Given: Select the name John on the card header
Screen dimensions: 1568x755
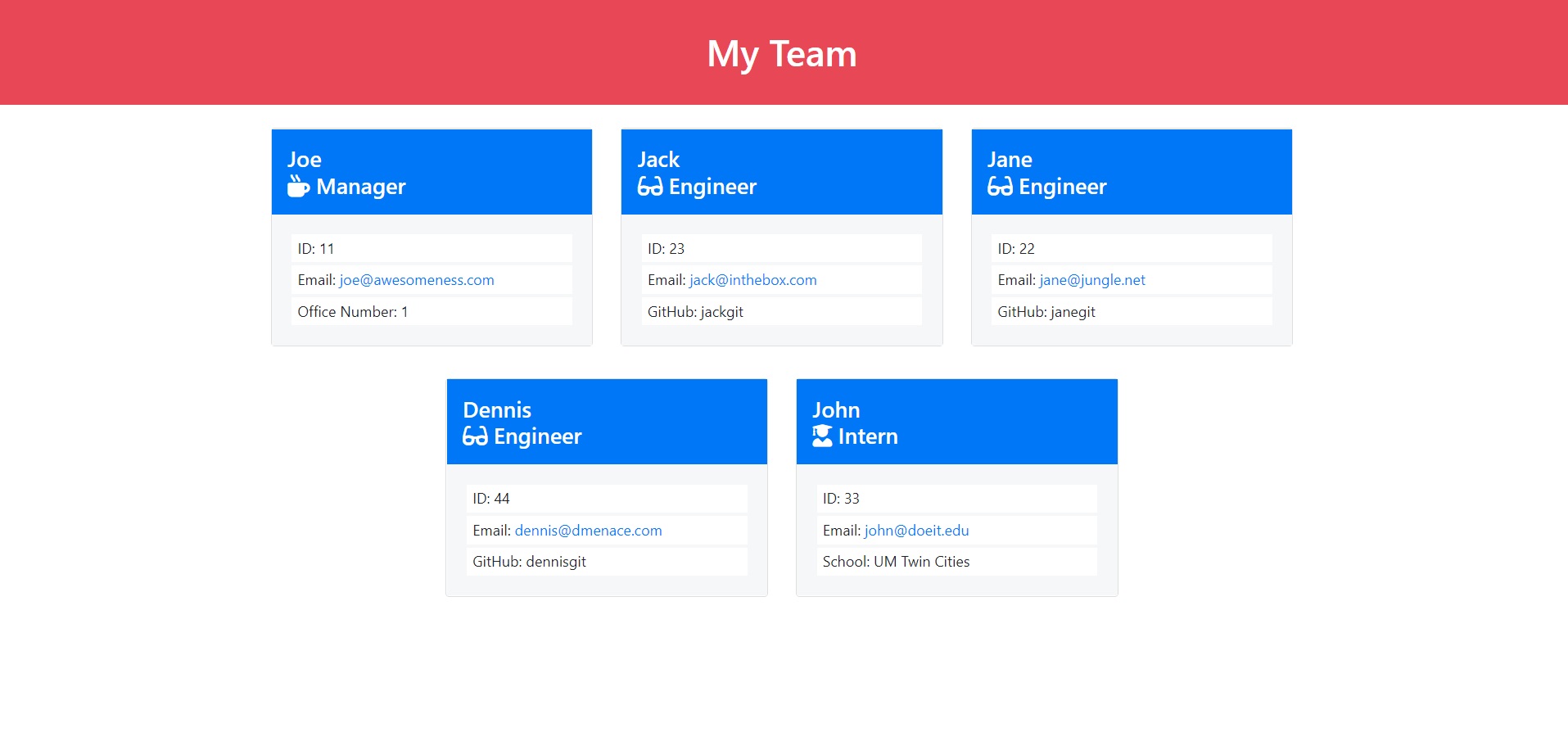Looking at the screenshot, I should pyautogui.click(x=836, y=410).
